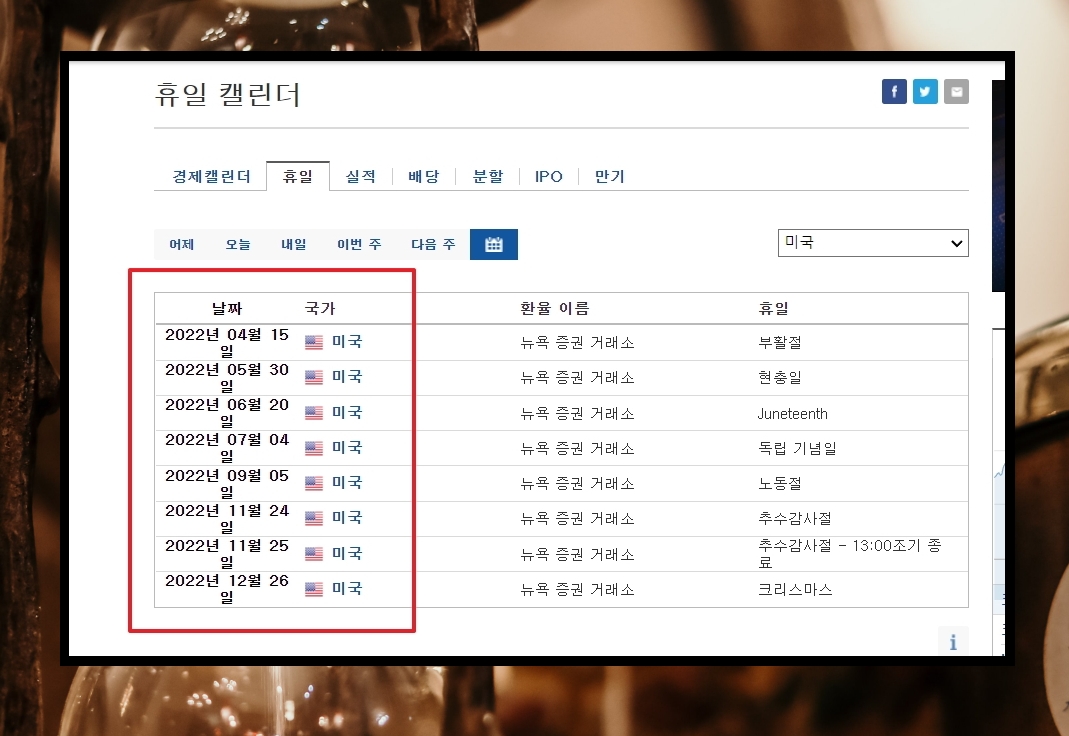Select the 부활절 holiday cell
This screenshot has height=736, width=1069.
tap(780, 342)
